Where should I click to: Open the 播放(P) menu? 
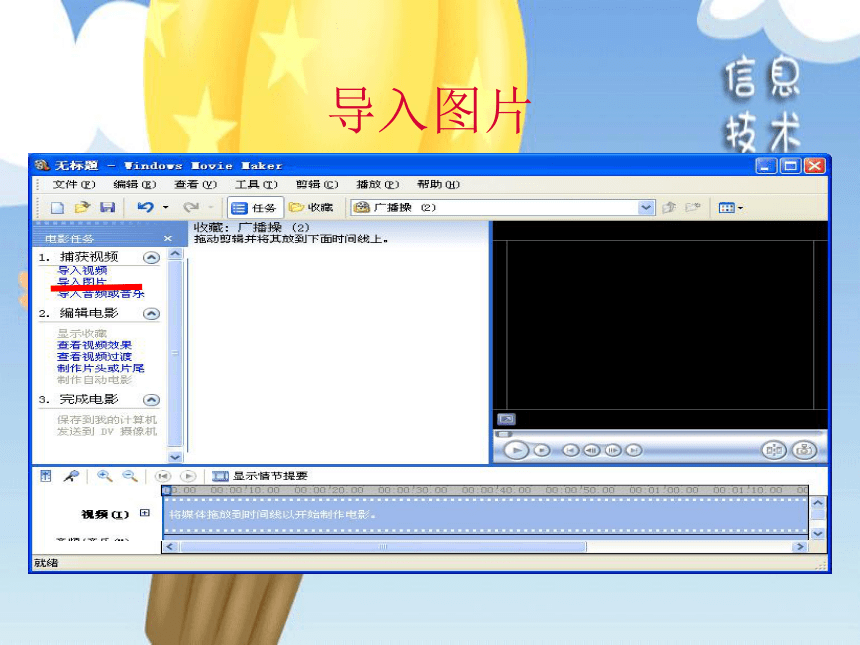click(x=377, y=184)
